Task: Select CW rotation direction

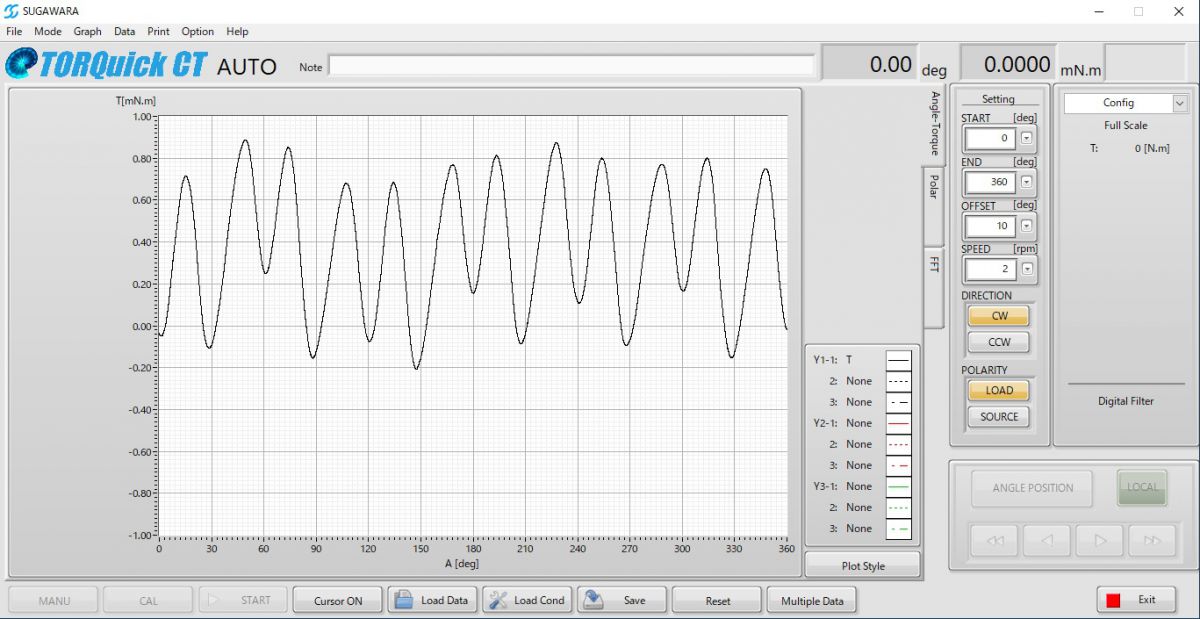Action: pos(999,316)
